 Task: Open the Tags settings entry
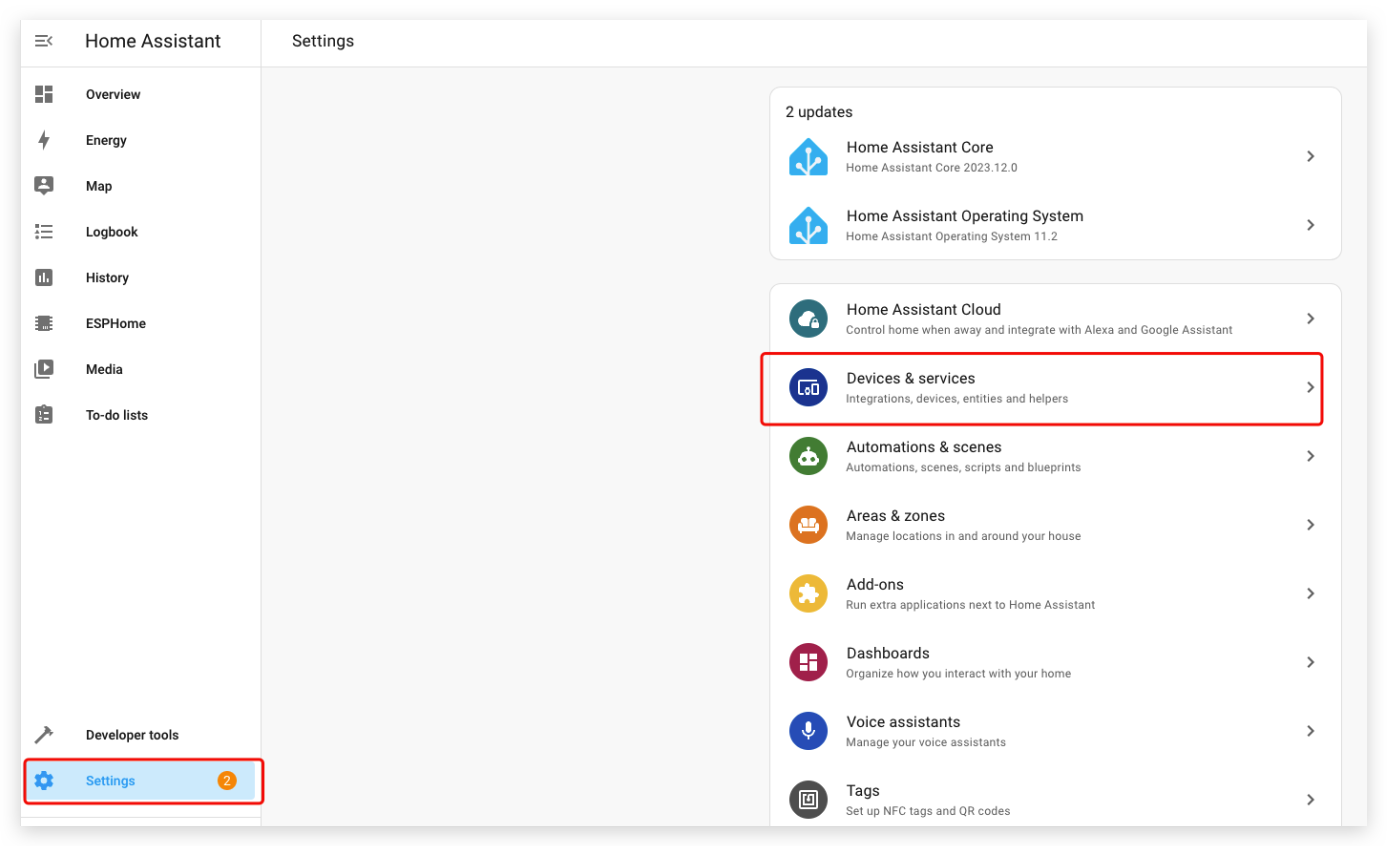pyautogui.click(x=1055, y=800)
